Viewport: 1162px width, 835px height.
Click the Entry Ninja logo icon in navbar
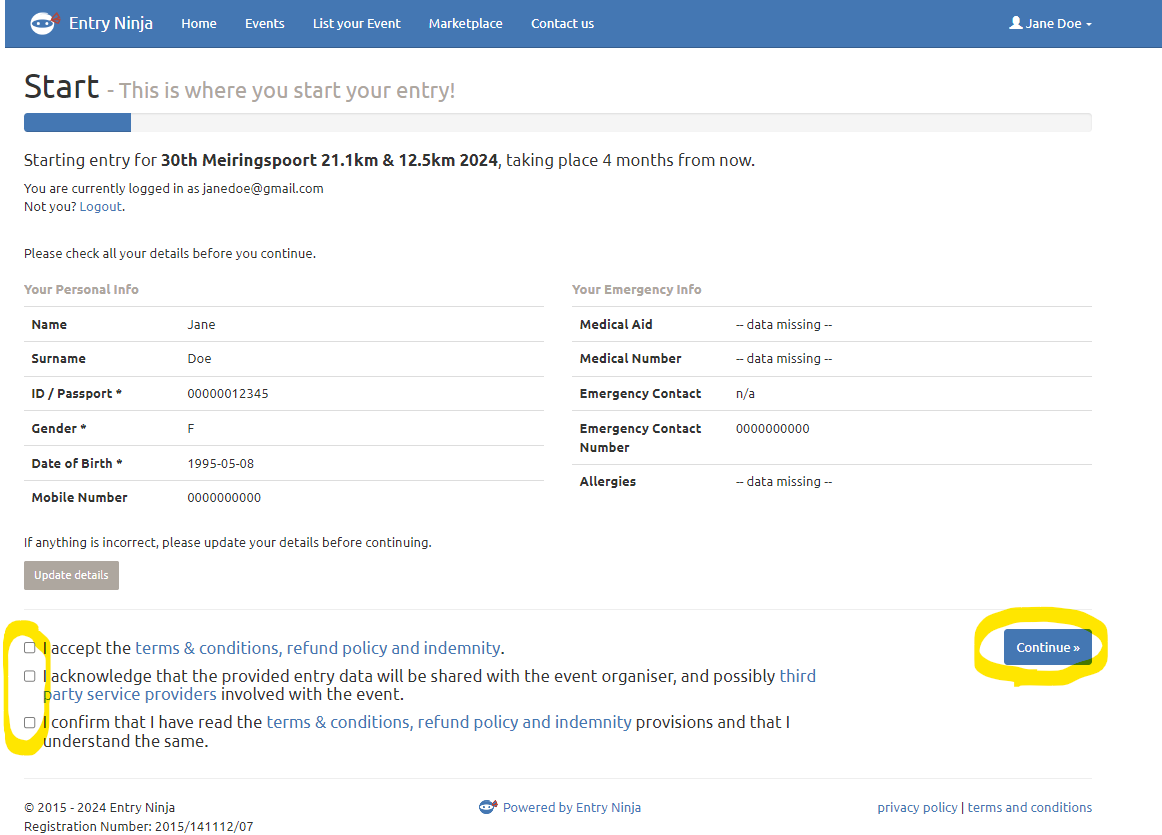tap(44, 23)
